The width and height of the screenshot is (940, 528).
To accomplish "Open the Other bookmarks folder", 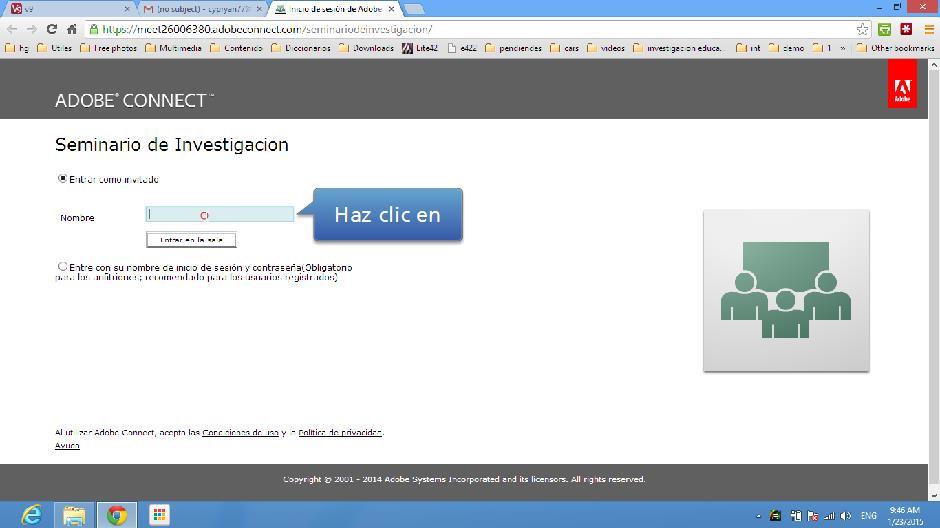I will pos(895,48).
